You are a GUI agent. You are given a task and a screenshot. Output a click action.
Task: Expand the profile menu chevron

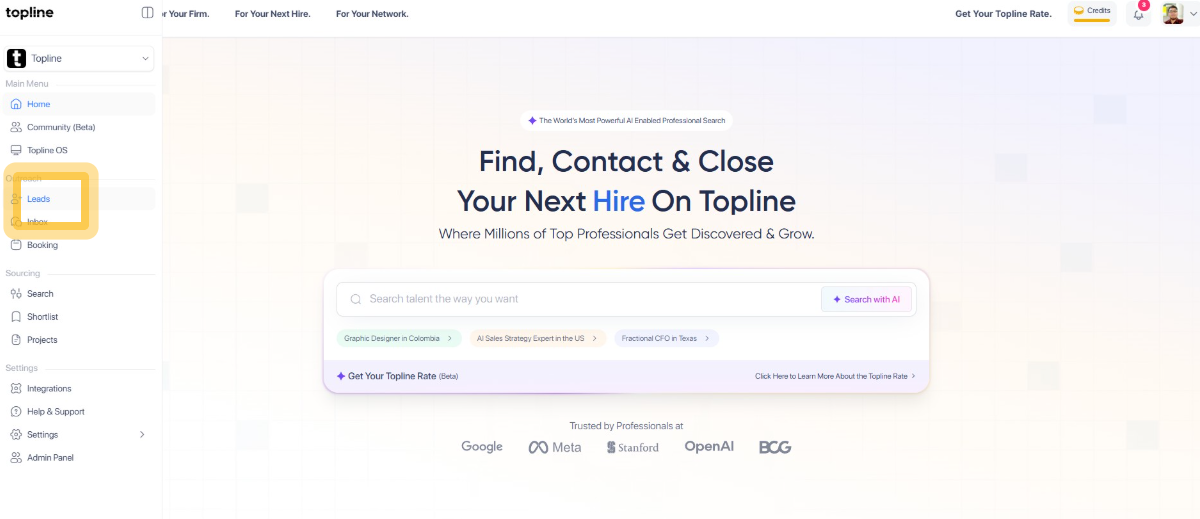point(1192,14)
